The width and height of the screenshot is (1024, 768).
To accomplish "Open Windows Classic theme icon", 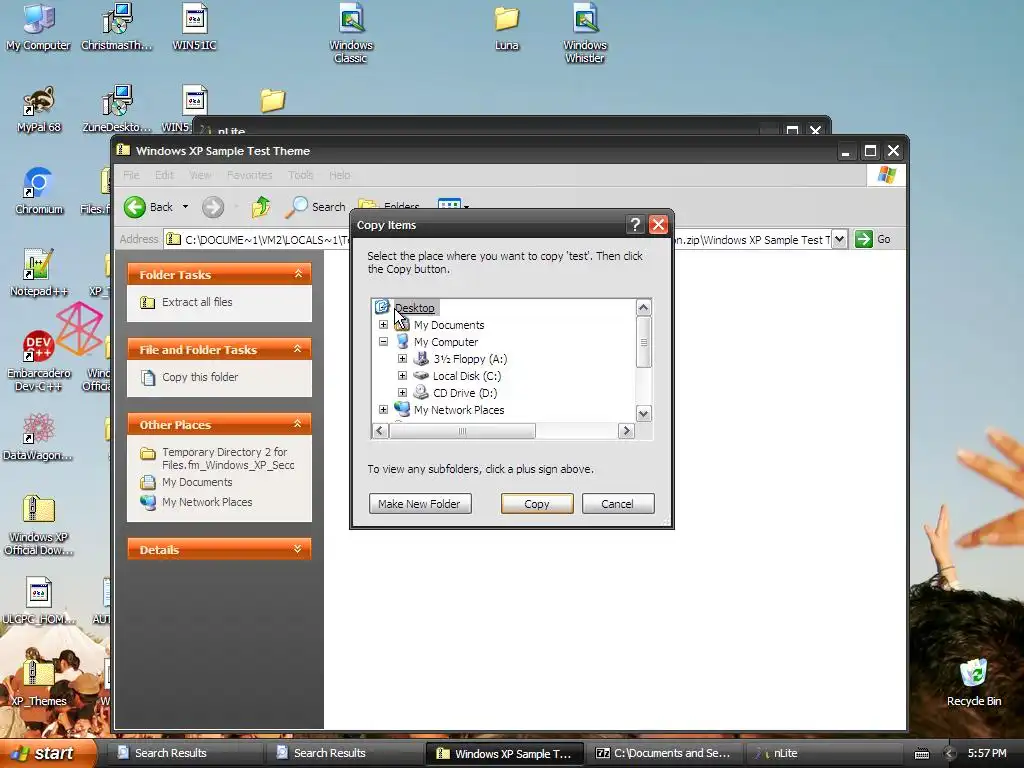I will 351,34.
